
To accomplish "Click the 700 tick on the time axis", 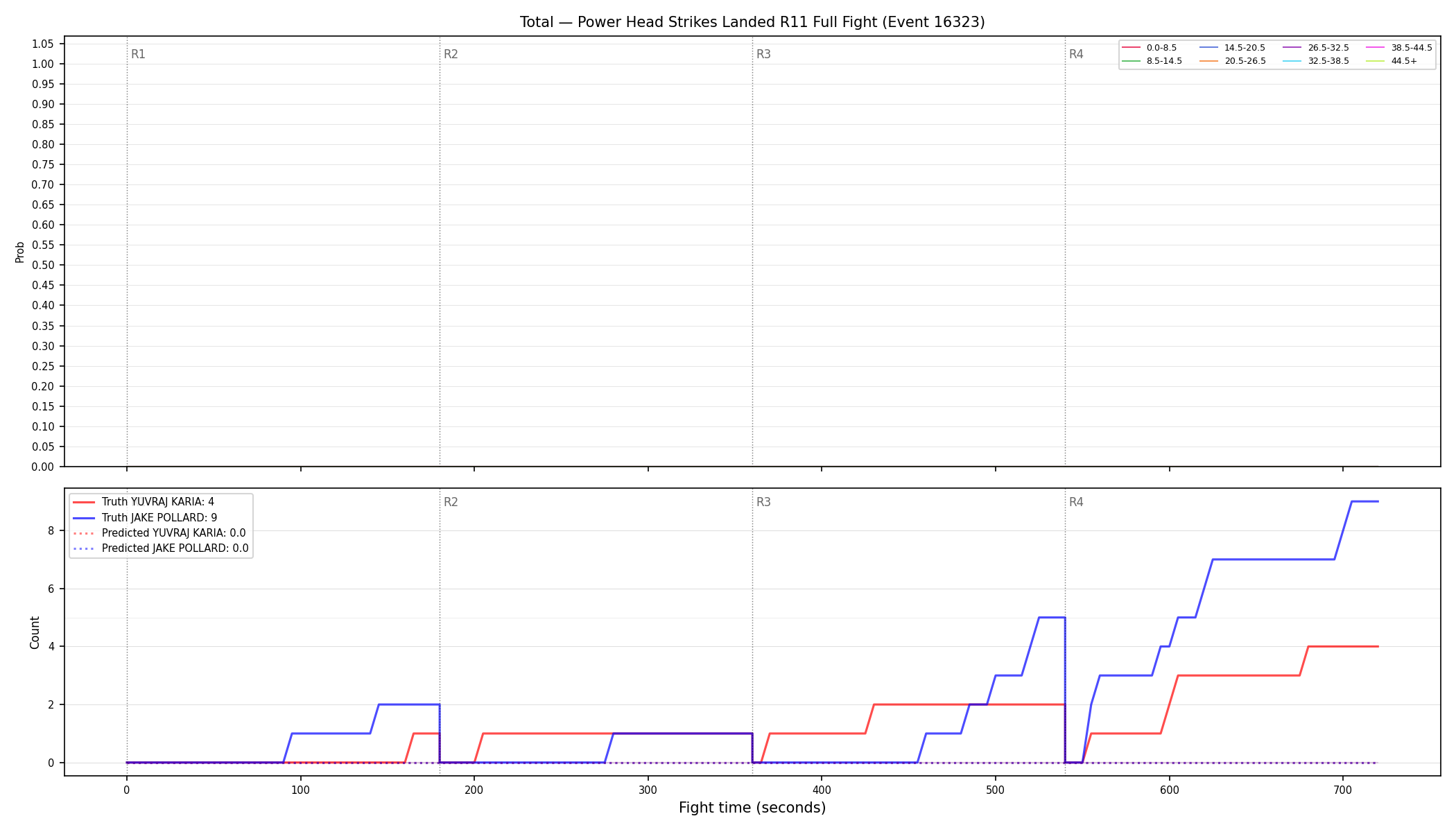I will coord(1343,789).
